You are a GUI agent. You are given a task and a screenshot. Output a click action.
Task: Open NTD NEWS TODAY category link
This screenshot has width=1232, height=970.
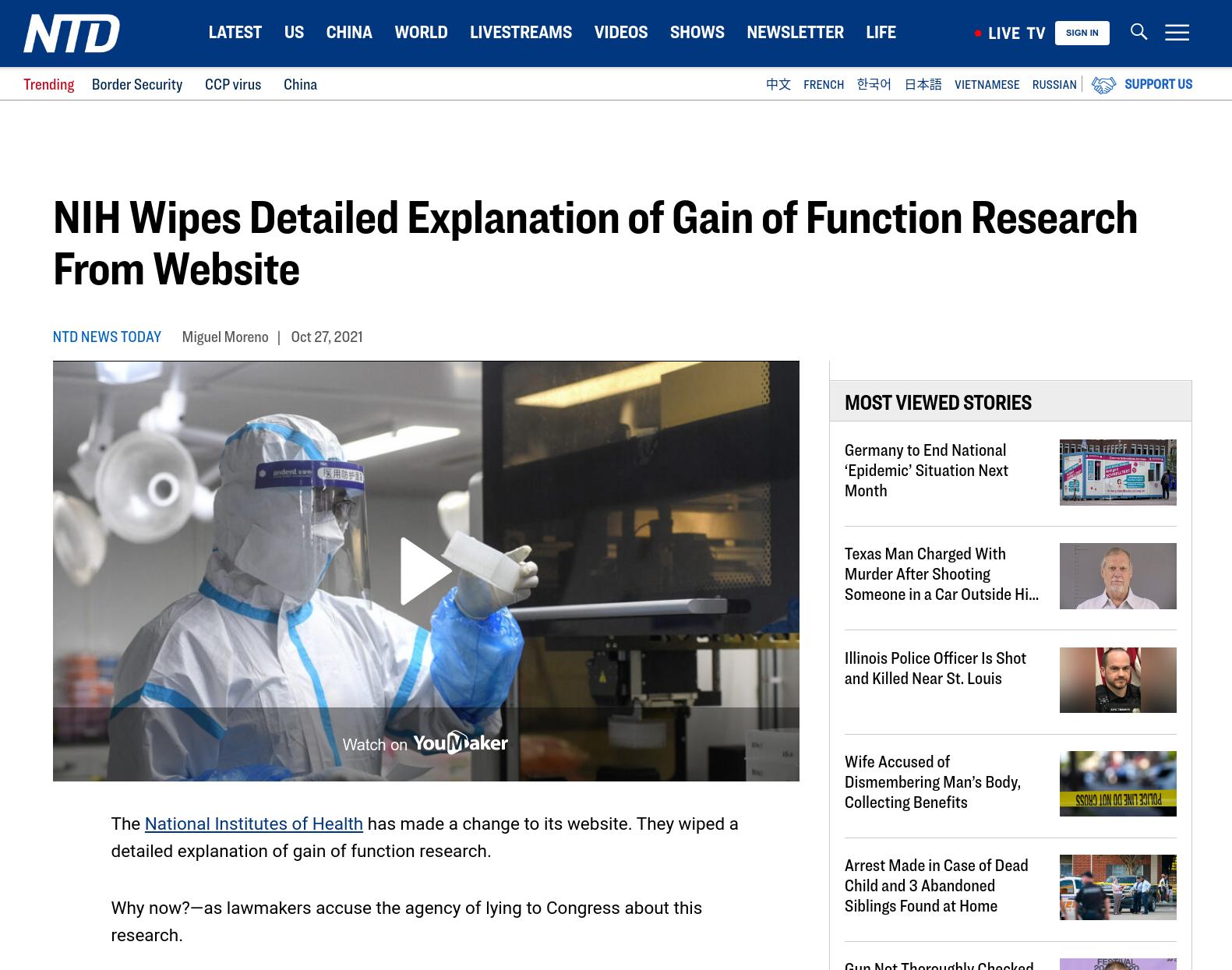click(x=107, y=337)
